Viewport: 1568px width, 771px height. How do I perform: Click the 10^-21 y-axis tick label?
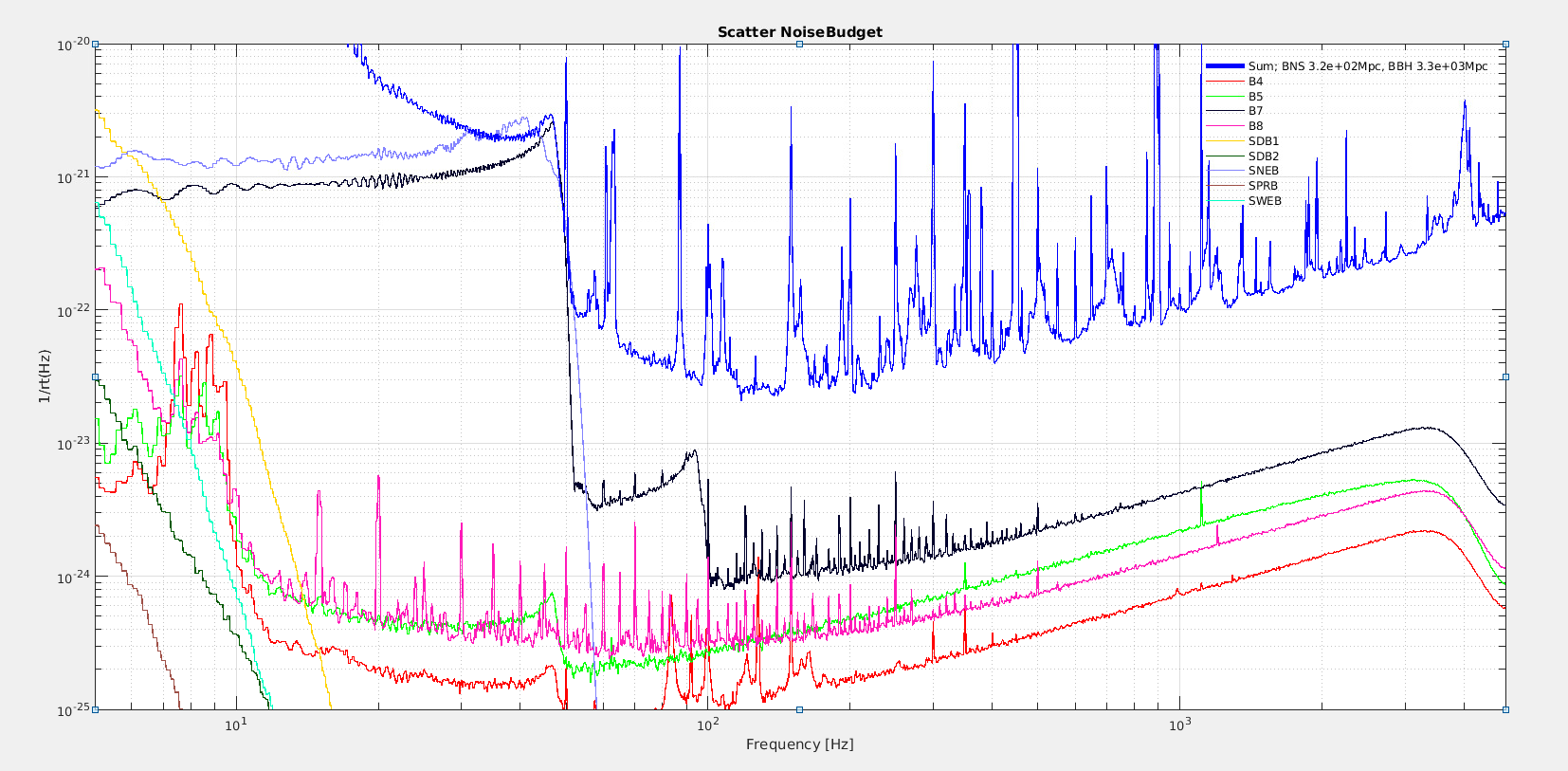[x=73, y=176]
